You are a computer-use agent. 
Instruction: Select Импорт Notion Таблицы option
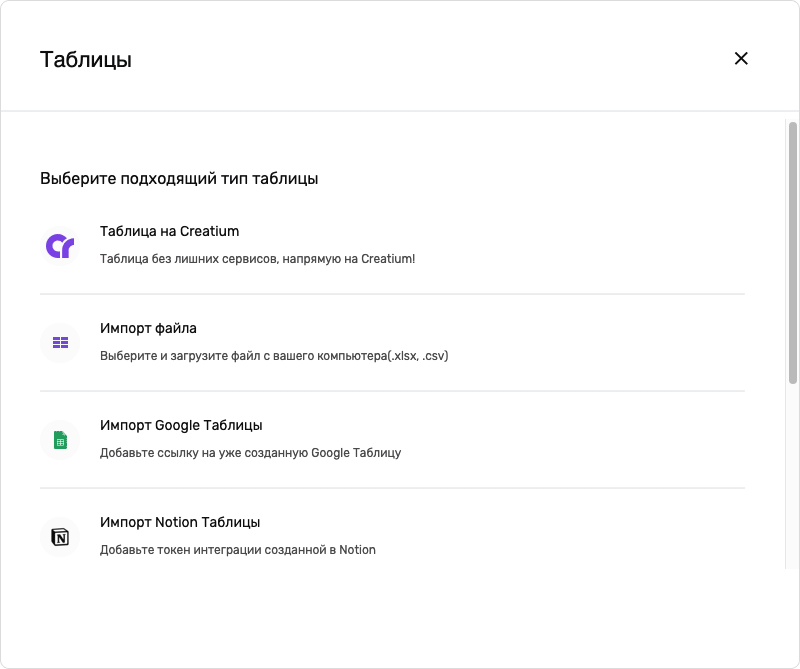tap(180, 522)
